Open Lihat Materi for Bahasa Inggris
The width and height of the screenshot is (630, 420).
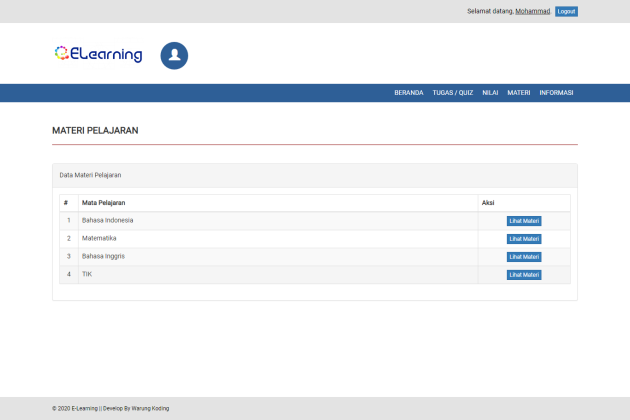524,257
